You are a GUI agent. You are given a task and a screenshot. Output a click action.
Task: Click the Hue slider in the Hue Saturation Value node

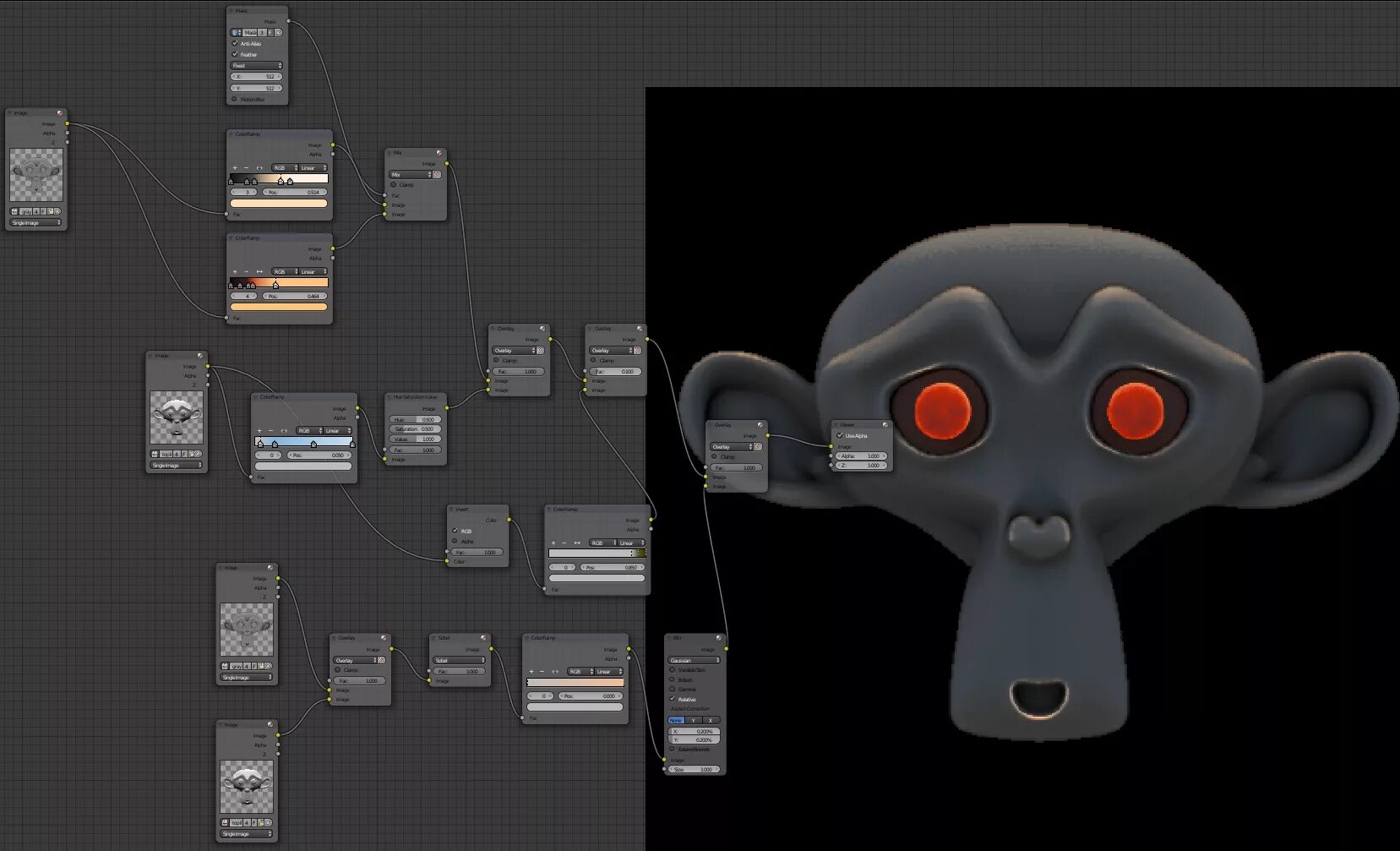(415, 420)
